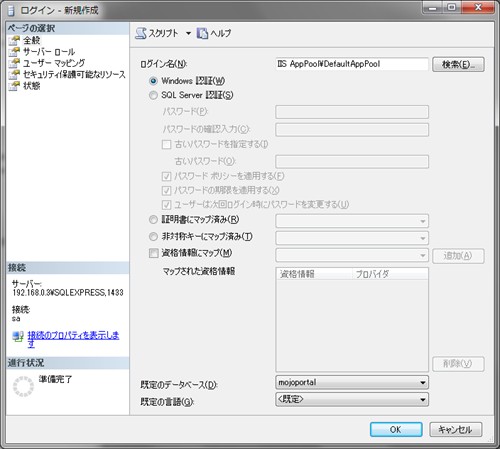Click the 資格情報 column header
Viewport: 500px width, 449px height.
314,274
